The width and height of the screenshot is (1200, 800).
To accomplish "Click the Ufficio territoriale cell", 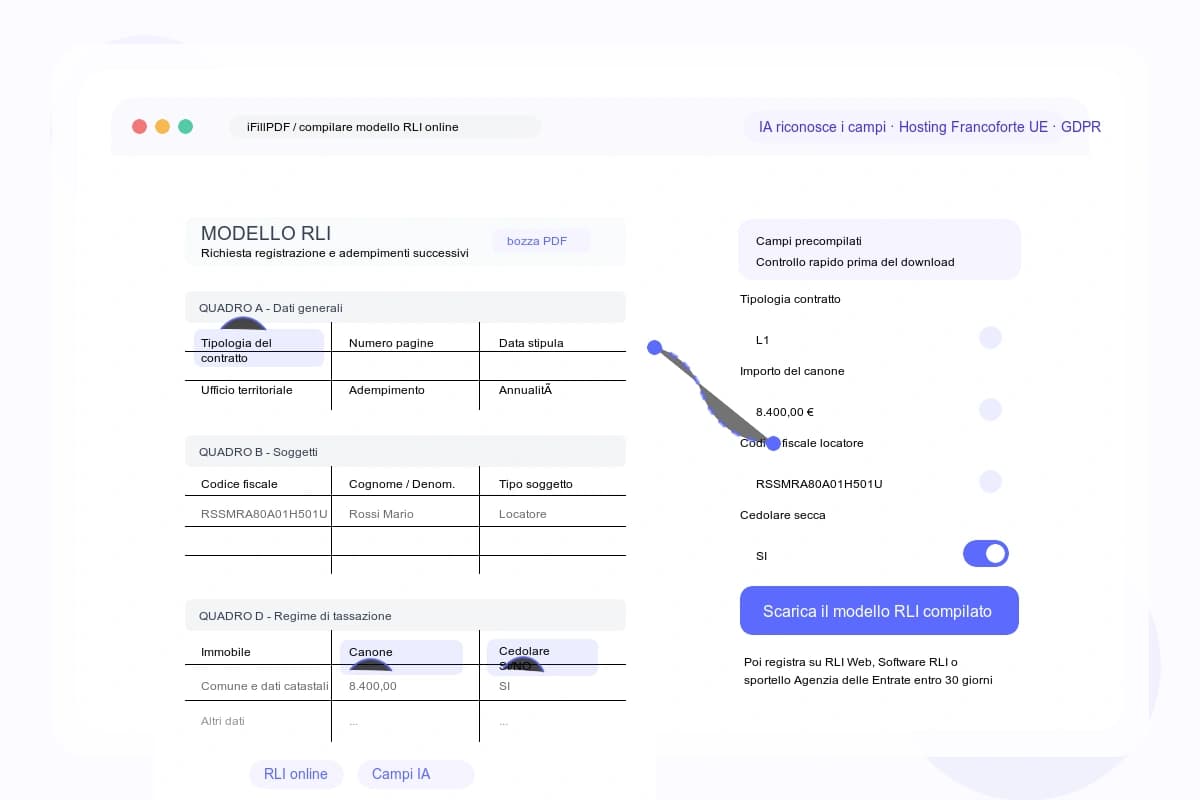I will 247,390.
